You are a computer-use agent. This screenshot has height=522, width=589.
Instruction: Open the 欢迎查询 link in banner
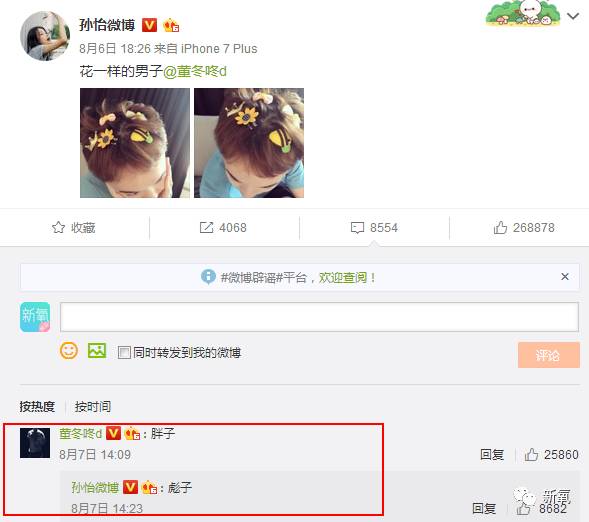[343, 278]
